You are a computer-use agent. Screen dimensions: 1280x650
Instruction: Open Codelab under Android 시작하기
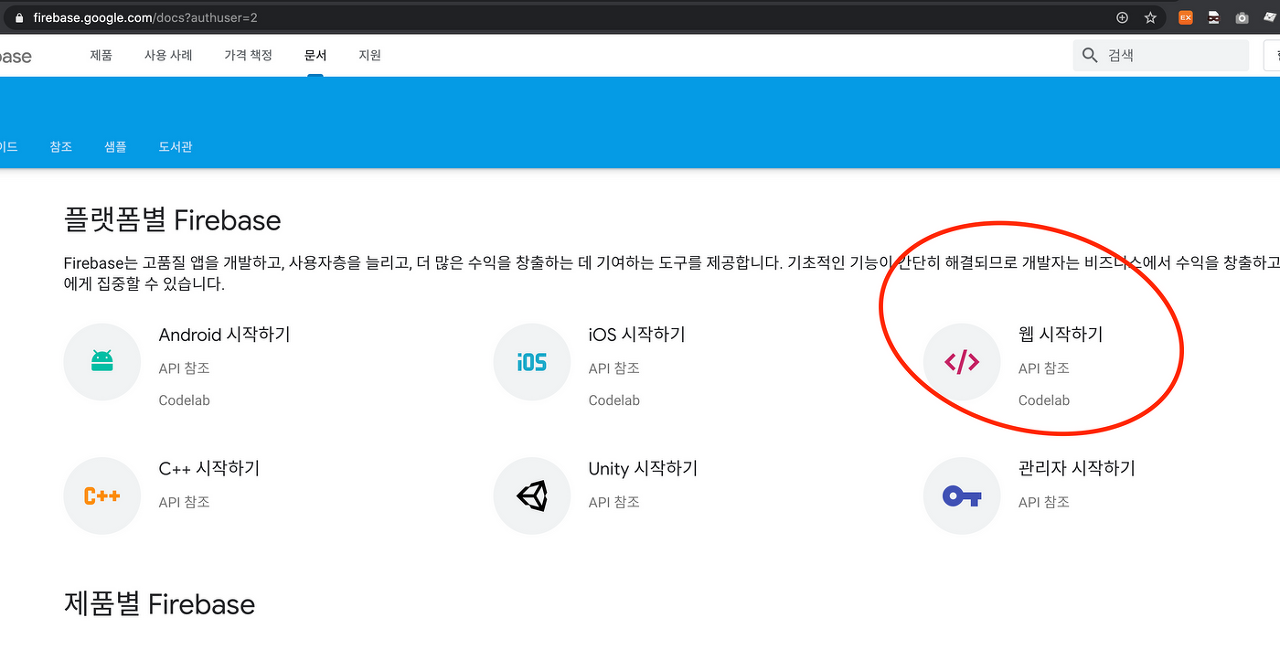tap(184, 401)
